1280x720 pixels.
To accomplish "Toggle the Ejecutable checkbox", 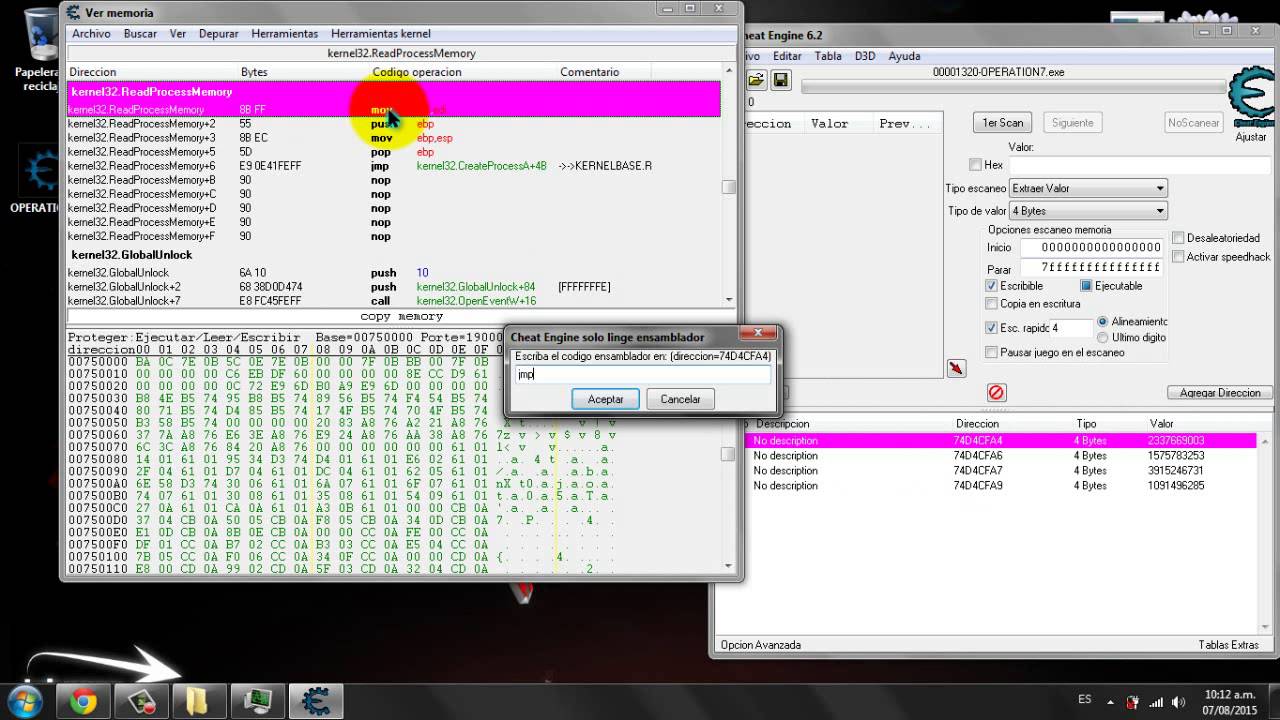I will click(x=1086, y=286).
